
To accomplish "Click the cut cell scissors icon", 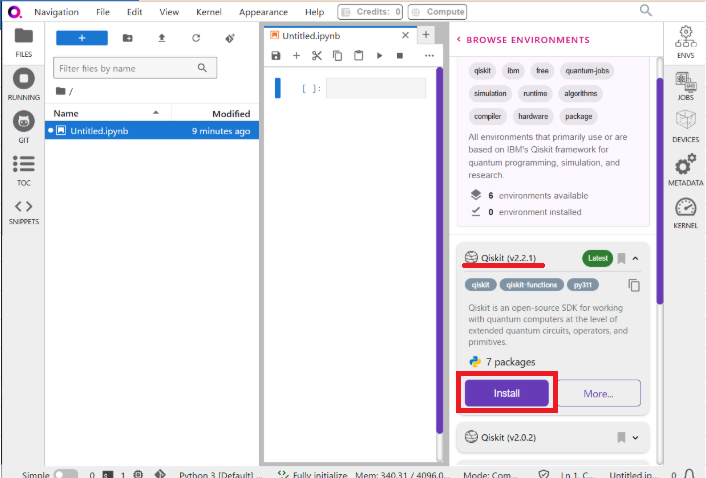I will [x=317, y=56].
